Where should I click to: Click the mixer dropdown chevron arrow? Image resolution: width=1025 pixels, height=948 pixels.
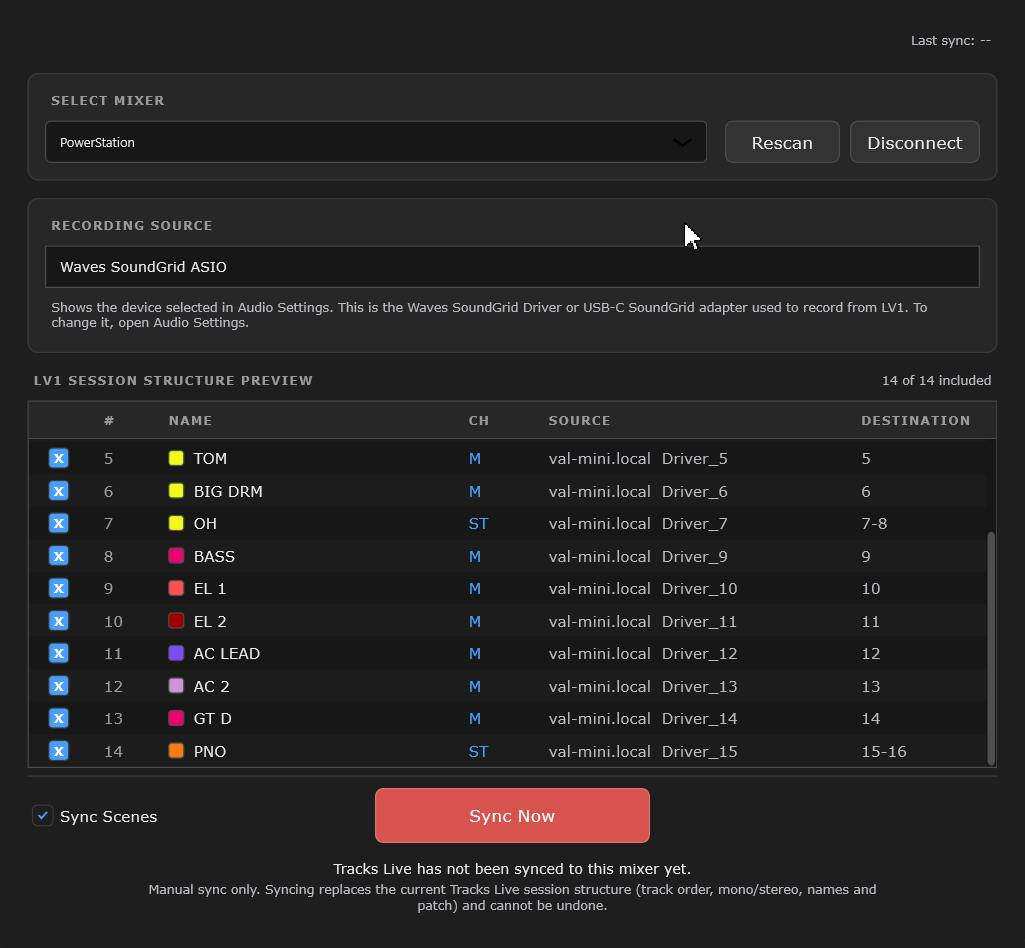pyautogui.click(x=682, y=142)
